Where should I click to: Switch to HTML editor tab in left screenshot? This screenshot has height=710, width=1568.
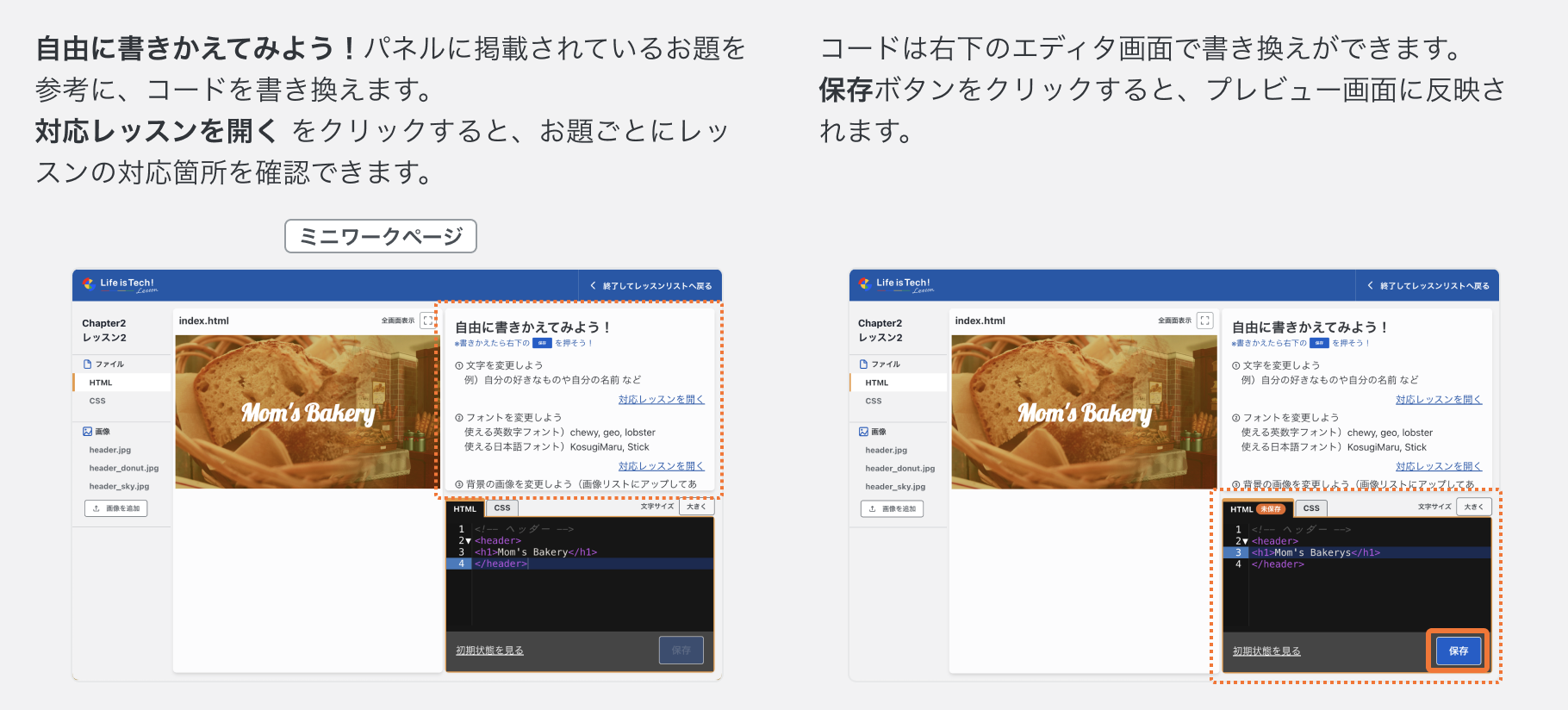[465, 508]
